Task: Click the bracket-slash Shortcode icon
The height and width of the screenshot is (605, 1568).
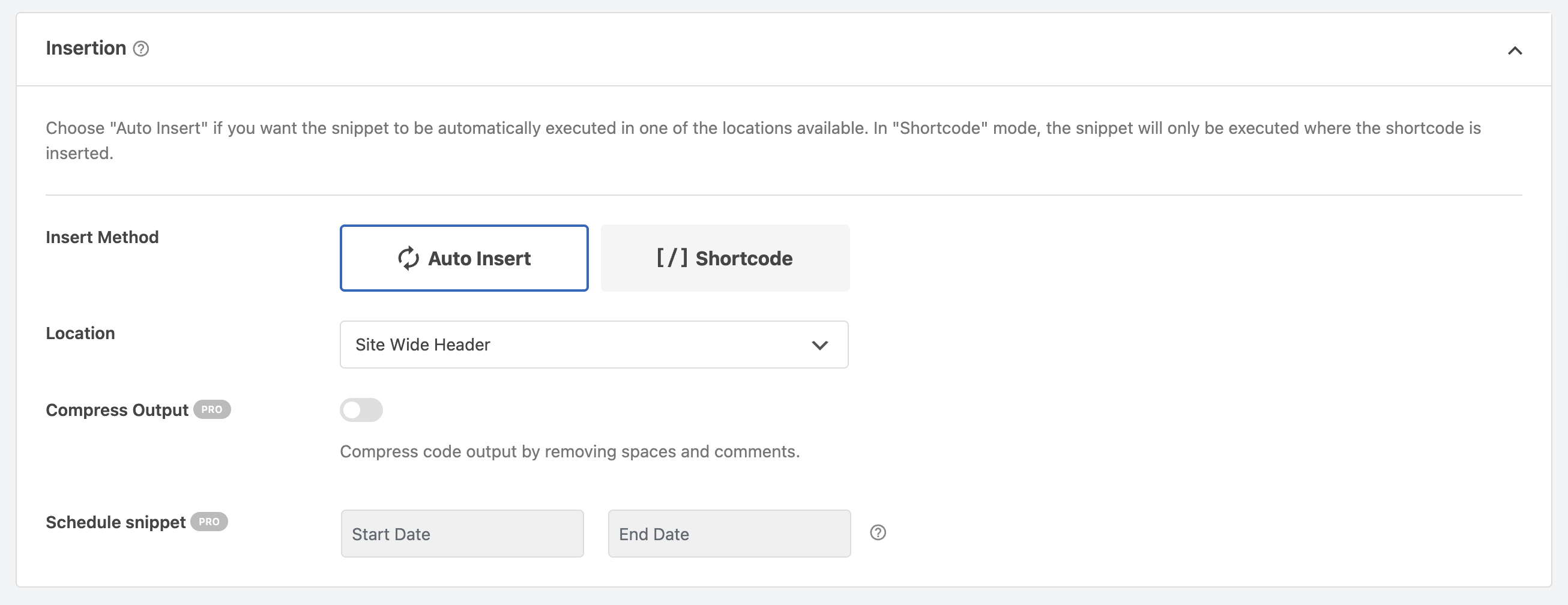Action: (x=672, y=258)
